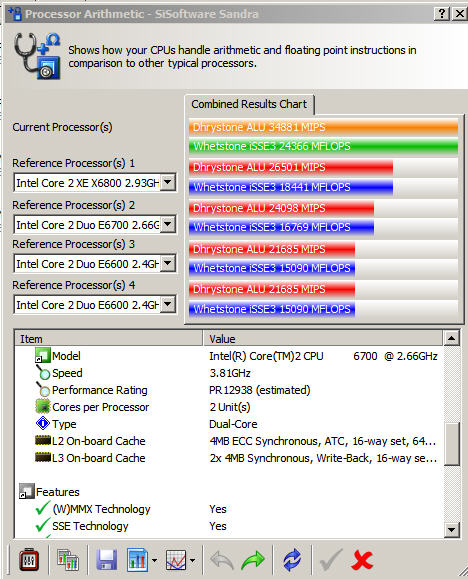Click the Current Processor(s) label

point(62,127)
